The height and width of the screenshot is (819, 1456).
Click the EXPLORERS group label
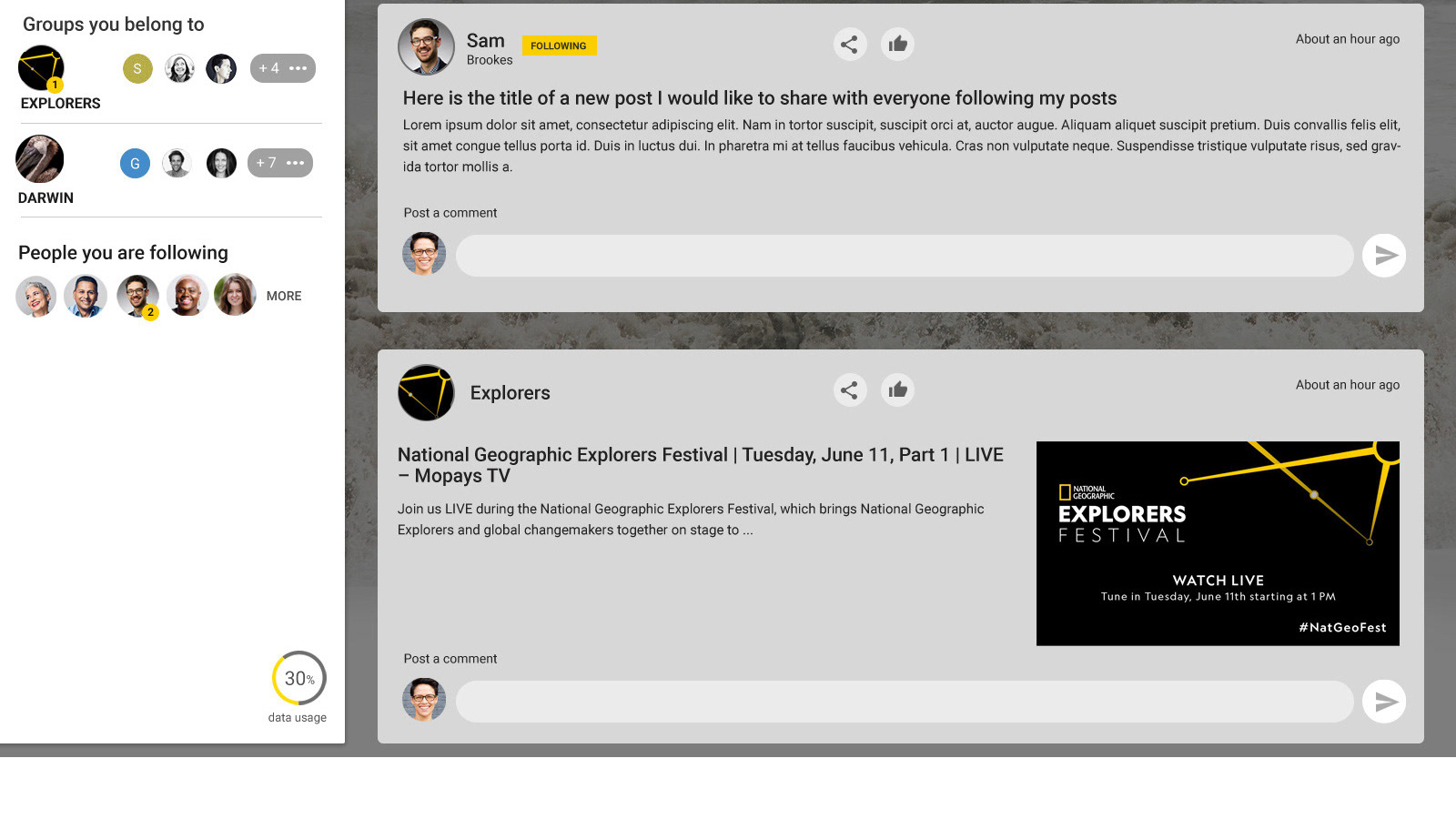pos(61,104)
